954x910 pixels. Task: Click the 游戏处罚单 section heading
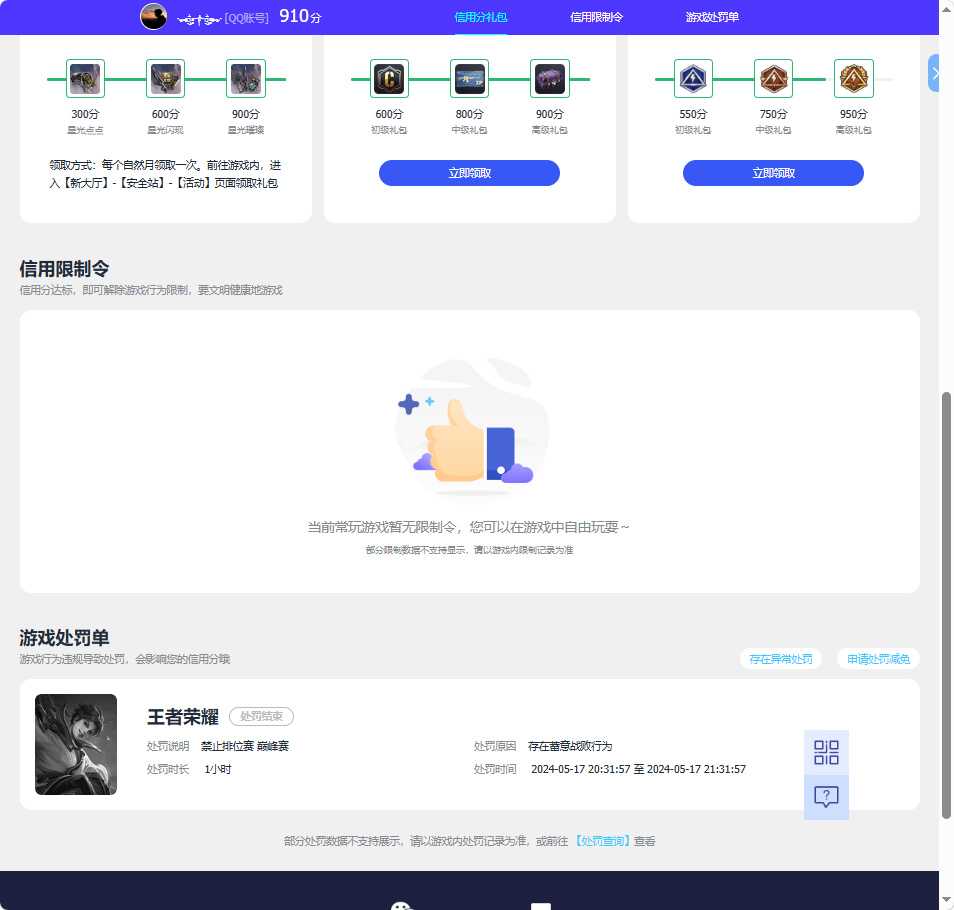(64, 637)
